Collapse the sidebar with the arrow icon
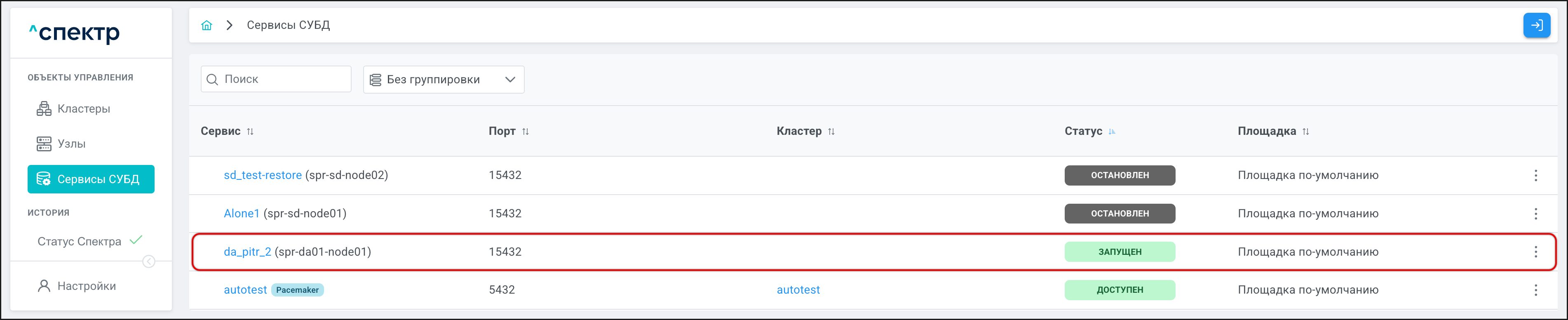The width and height of the screenshot is (1568, 320). click(x=148, y=261)
